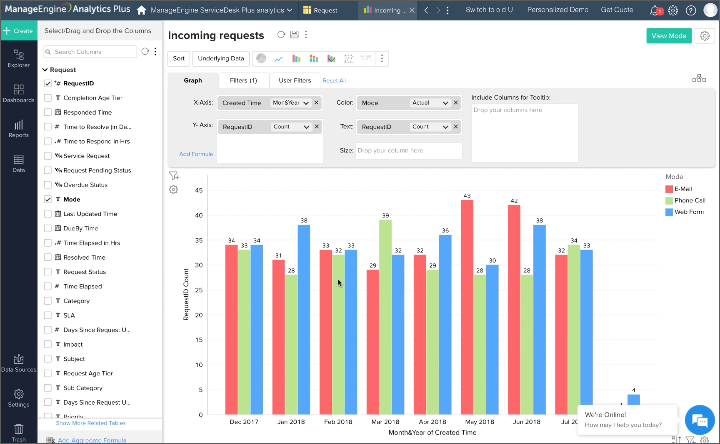
Task: Click the save icon beside report title
Action: 295,35
